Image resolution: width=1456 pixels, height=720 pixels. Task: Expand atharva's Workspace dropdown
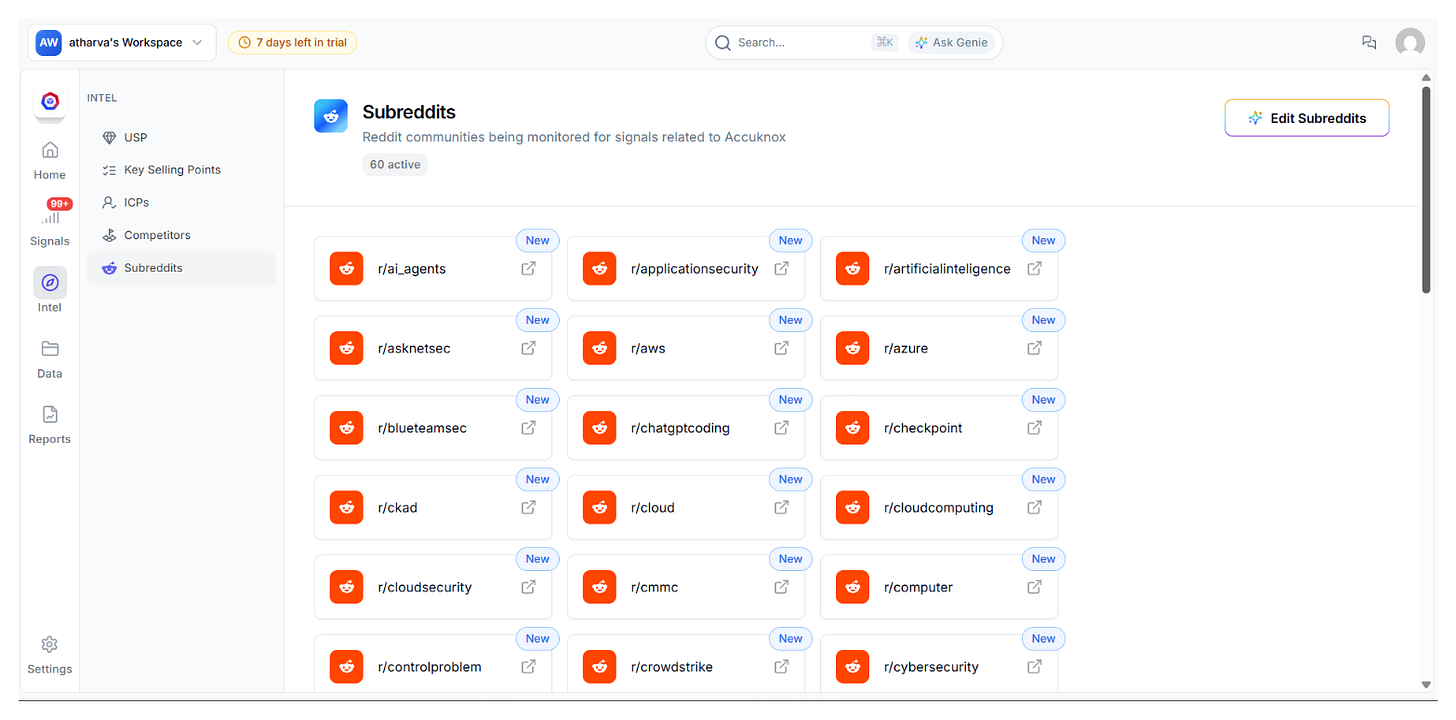point(123,43)
